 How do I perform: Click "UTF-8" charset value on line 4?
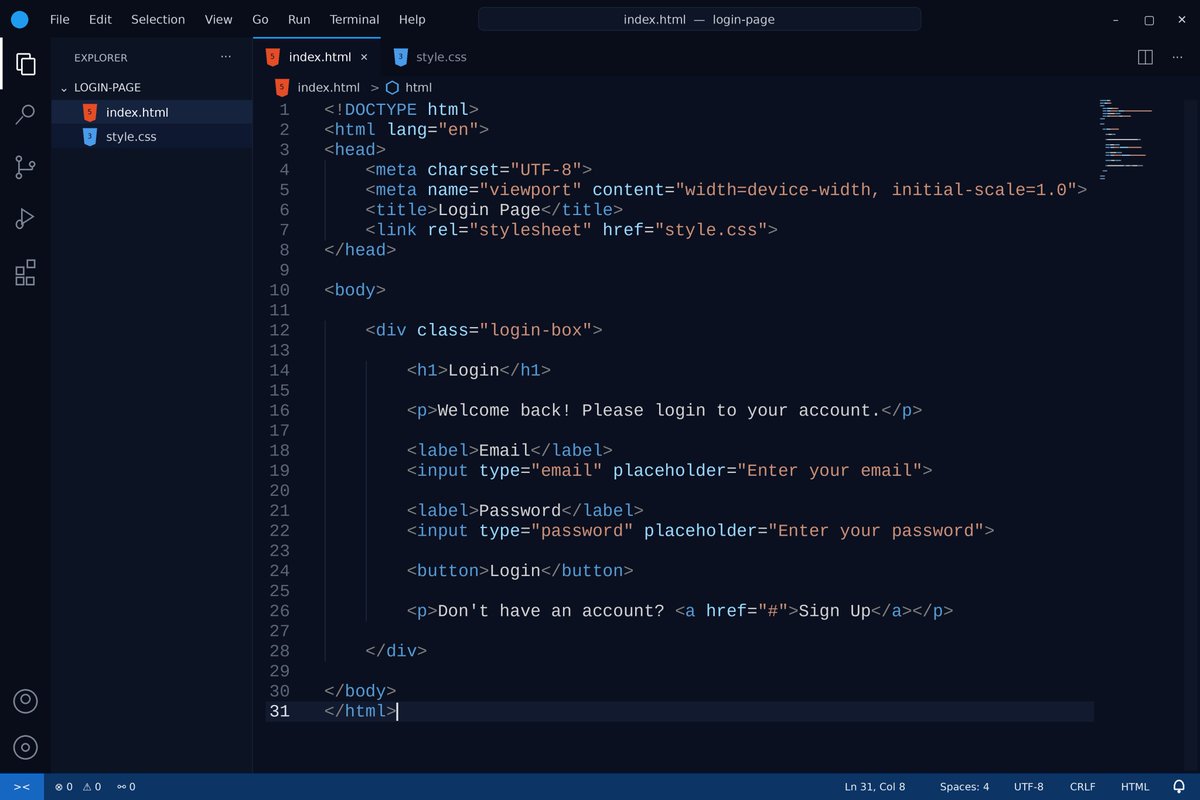pyautogui.click(x=546, y=170)
